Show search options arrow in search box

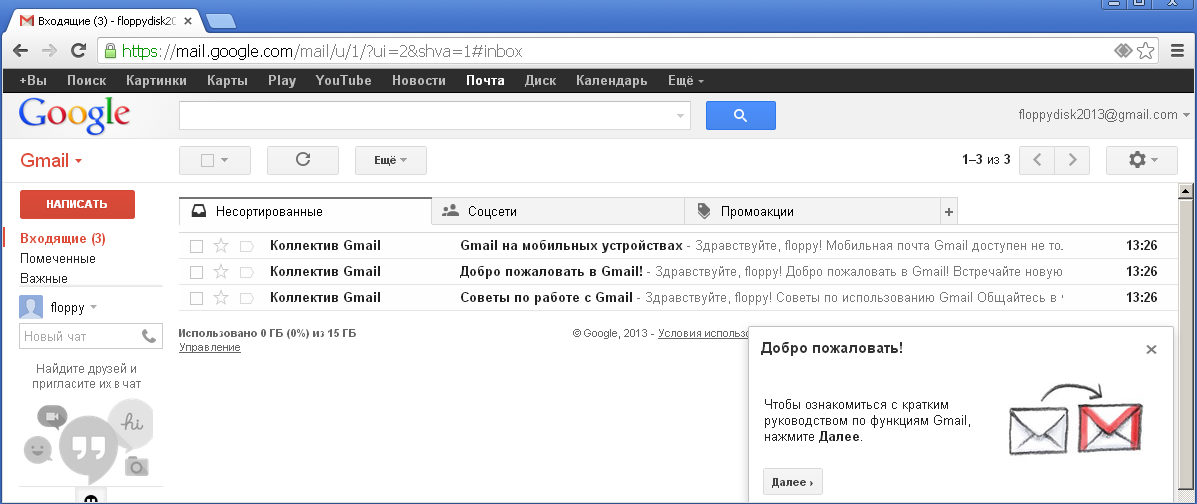coord(680,116)
